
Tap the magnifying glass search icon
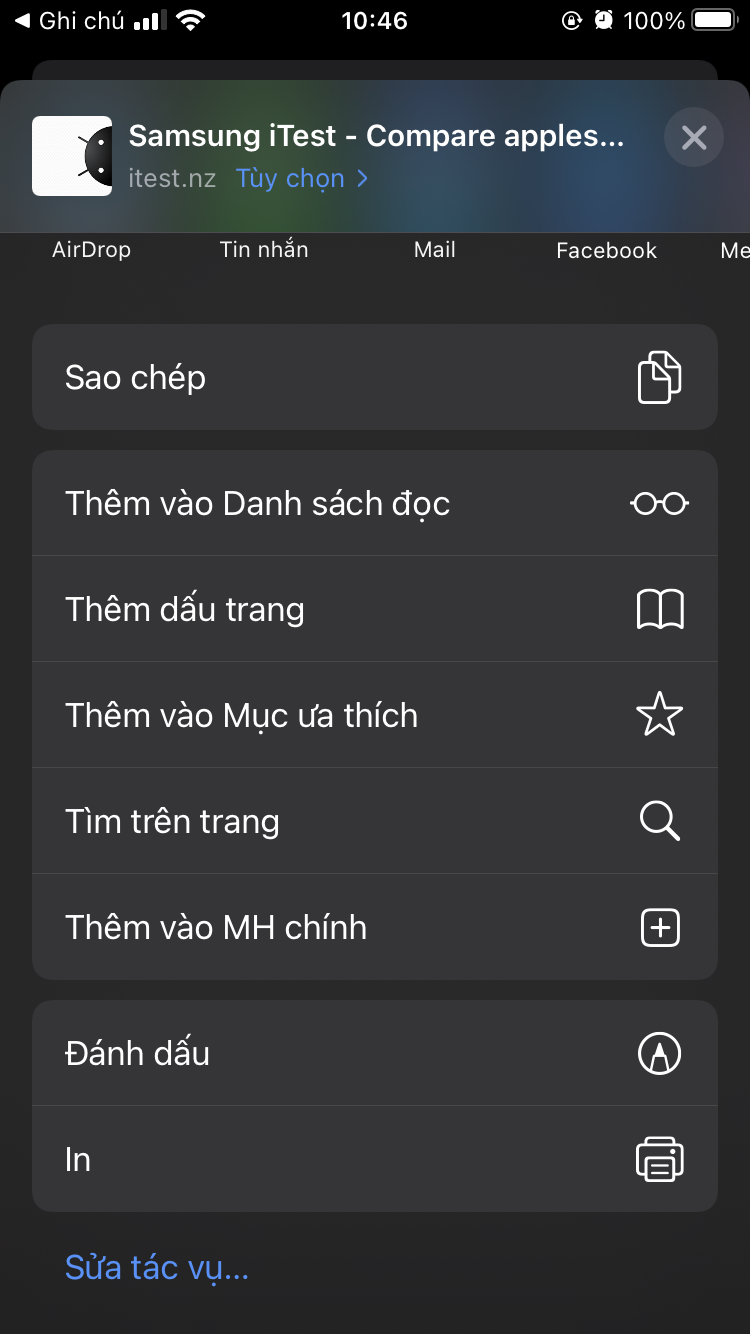pyautogui.click(x=659, y=822)
